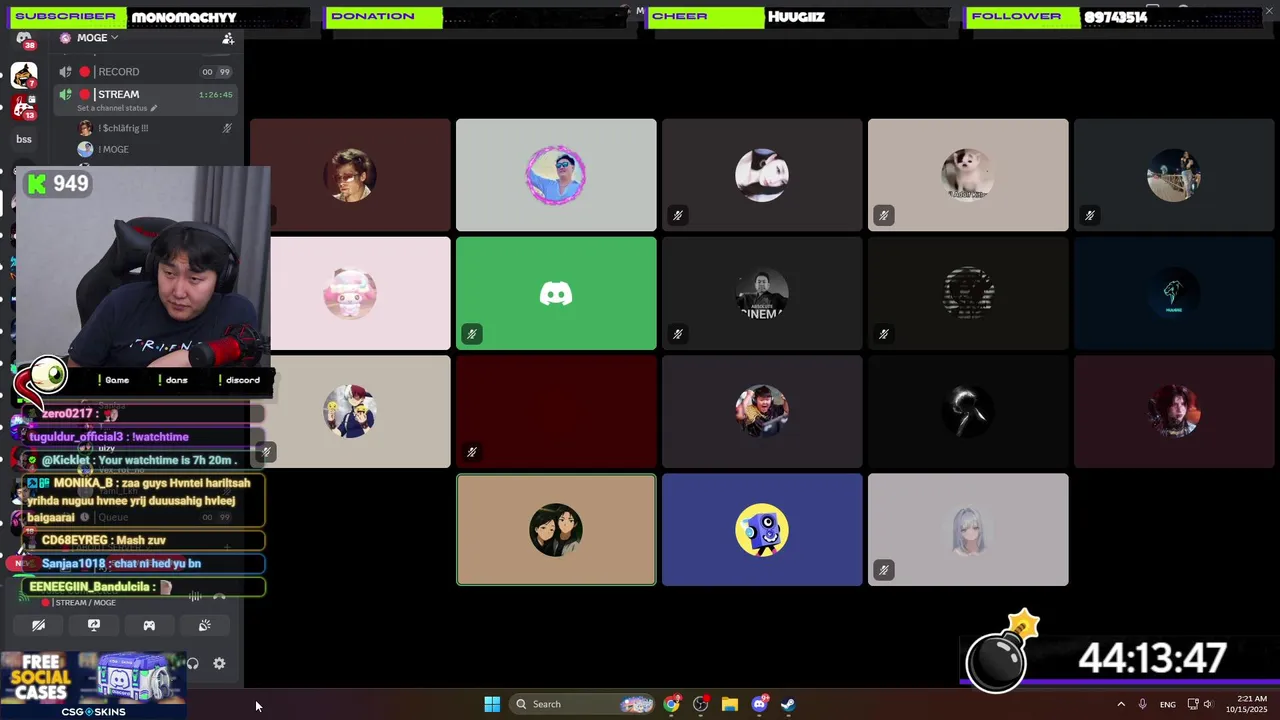
Task: Focus the tan speaking tile with two-person avatar
Action: click(556, 529)
